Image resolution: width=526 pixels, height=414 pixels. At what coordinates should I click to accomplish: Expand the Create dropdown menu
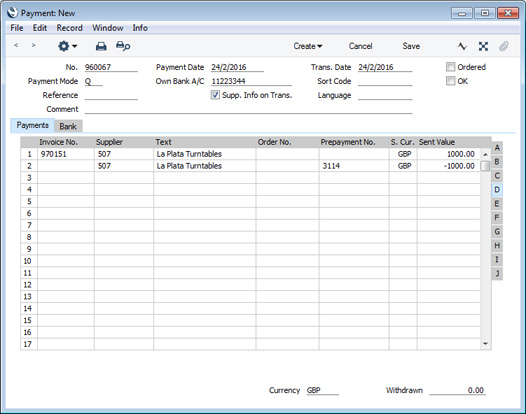[x=308, y=46]
